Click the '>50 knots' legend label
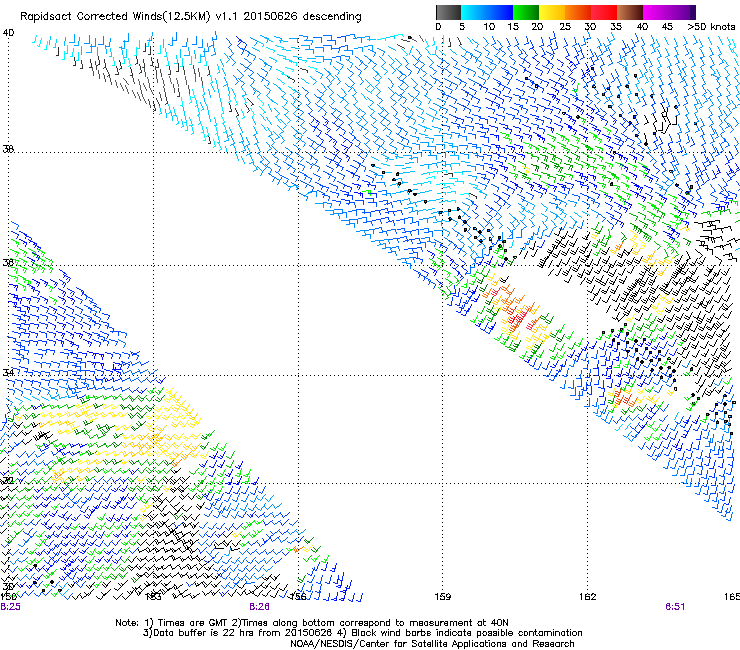 click(711, 27)
